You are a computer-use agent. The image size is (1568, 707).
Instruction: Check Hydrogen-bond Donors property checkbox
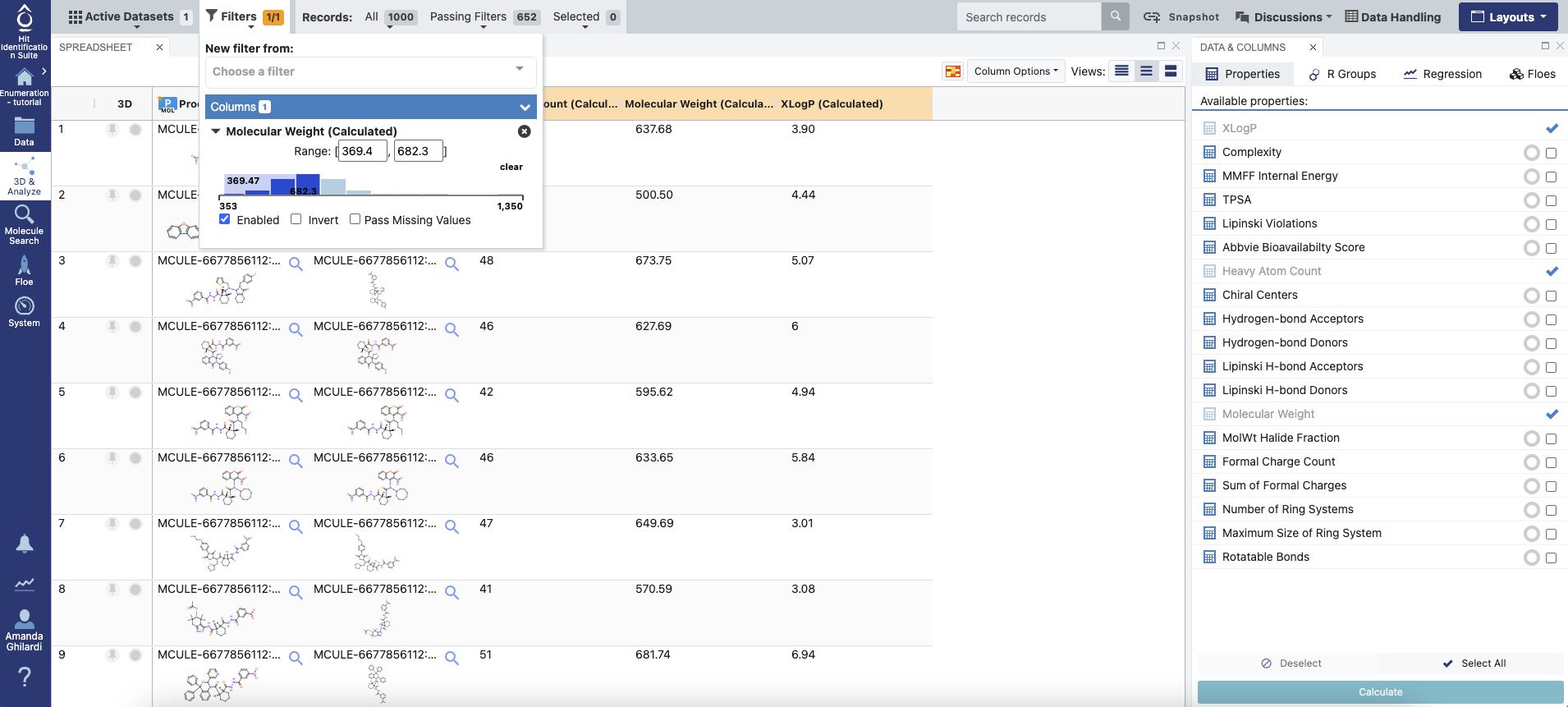pyautogui.click(x=1551, y=343)
